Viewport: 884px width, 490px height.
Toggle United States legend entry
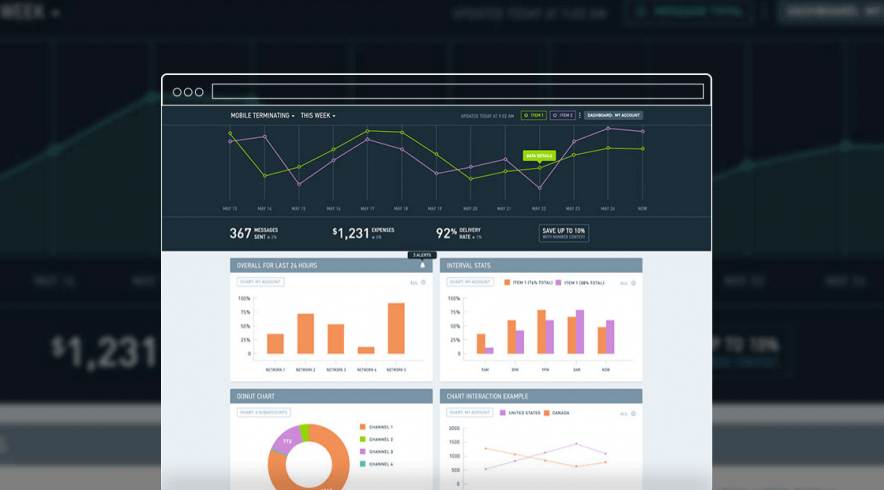520,413
